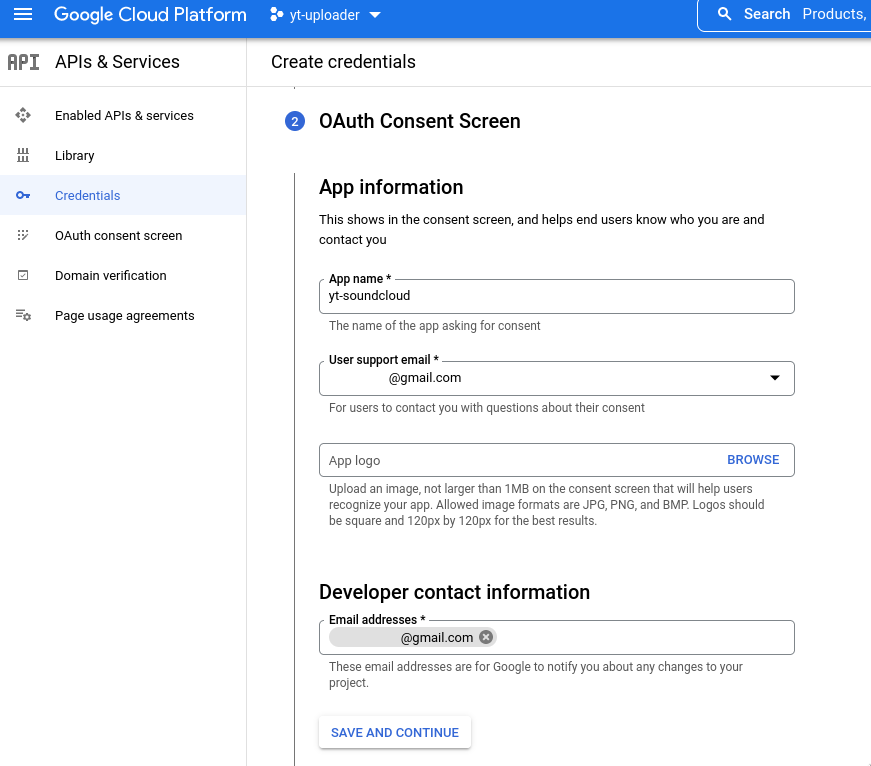
Task: Click the API logo icon
Action: (x=23, y=62)
